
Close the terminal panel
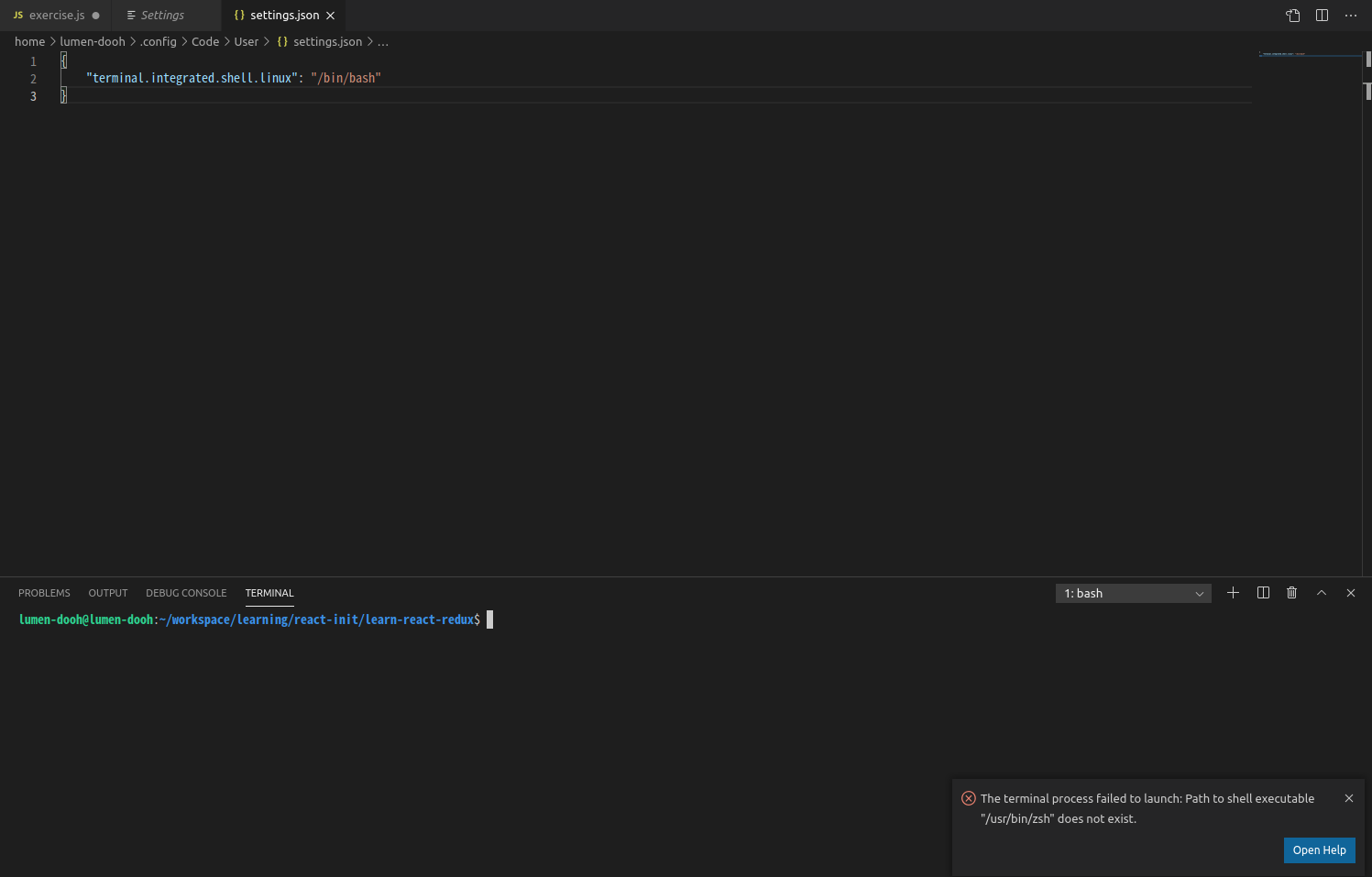point(1351,593)
